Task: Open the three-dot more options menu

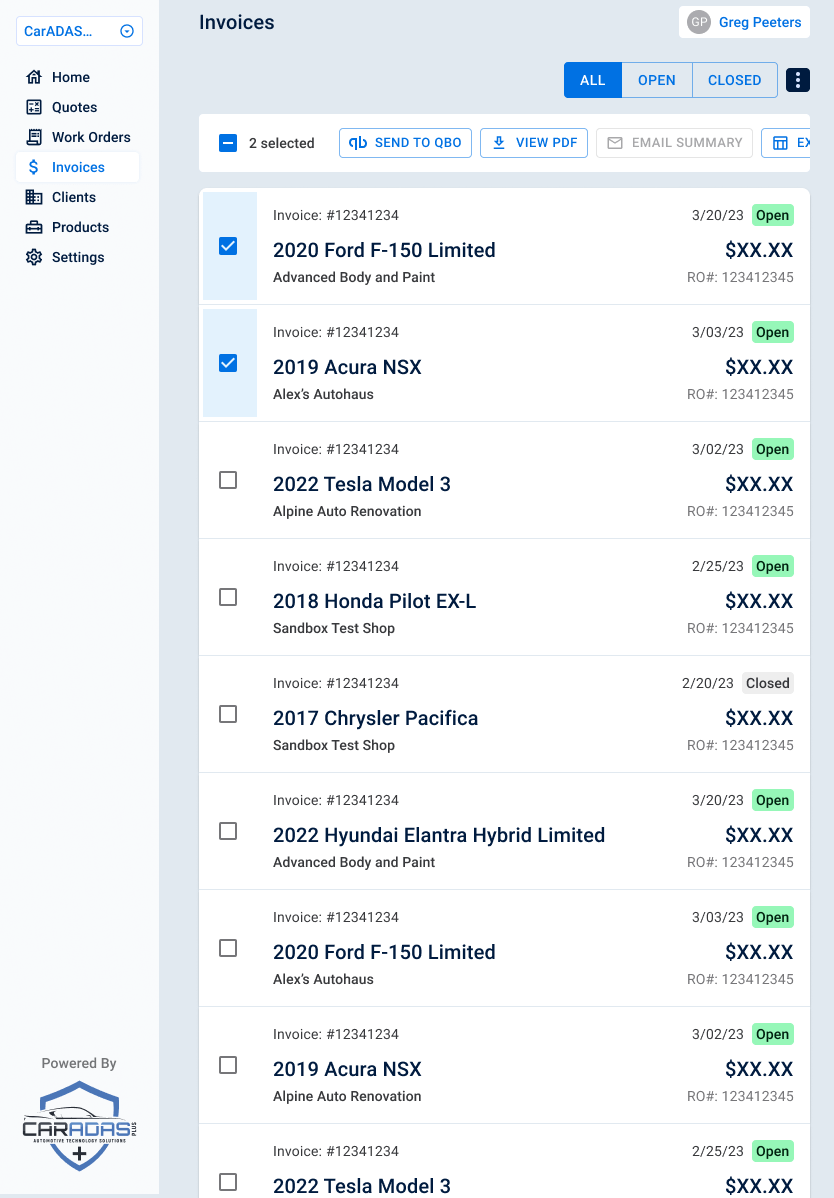Action: (x=797, y=80)
